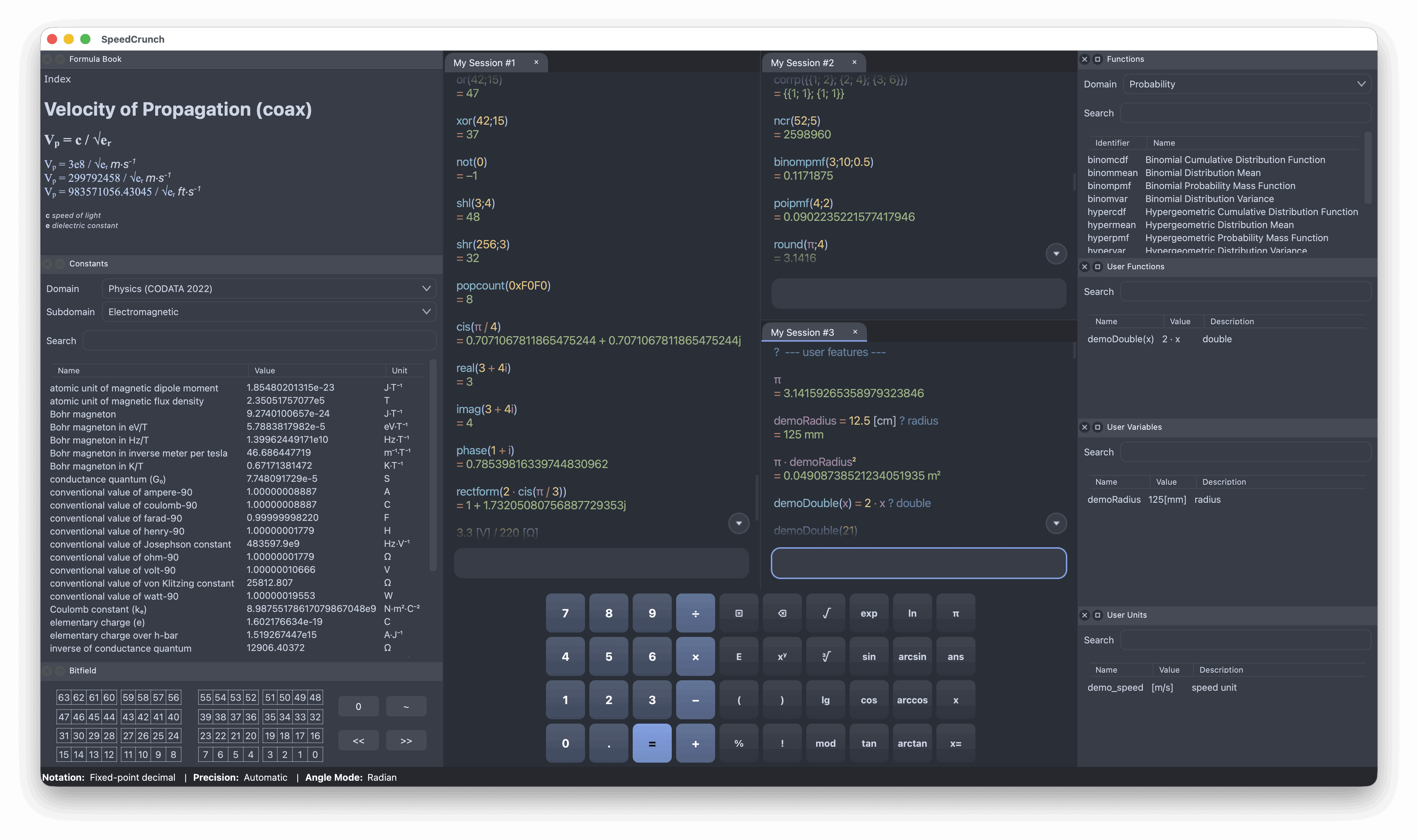
Task: Click scroll-down arrow in Session #1
Action: click(738, 523)
